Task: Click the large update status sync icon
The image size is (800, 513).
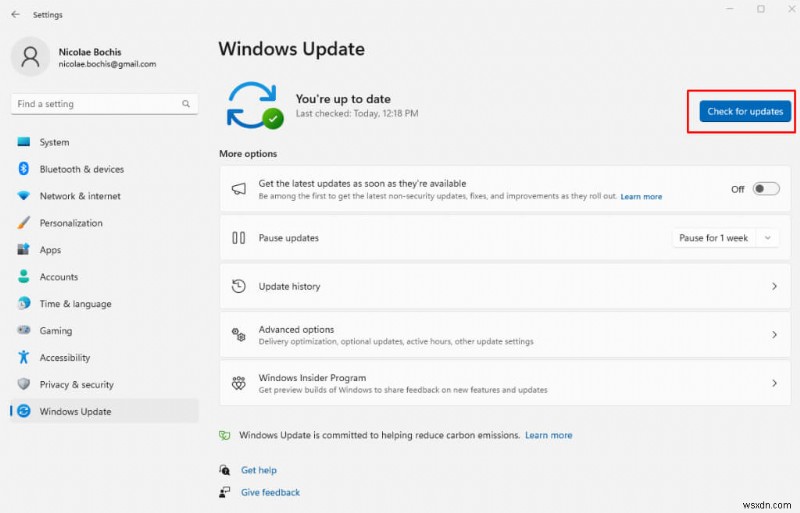Action: [x=255, y=105]
